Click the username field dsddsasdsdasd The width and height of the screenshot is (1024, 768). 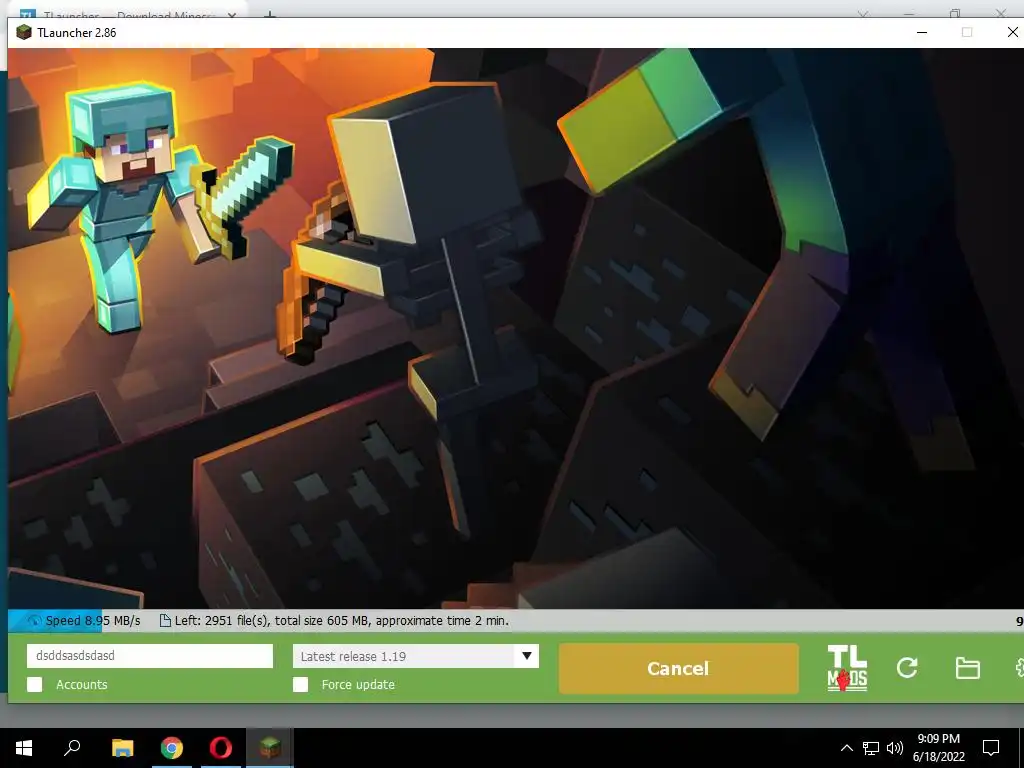(x=150, y=656)
